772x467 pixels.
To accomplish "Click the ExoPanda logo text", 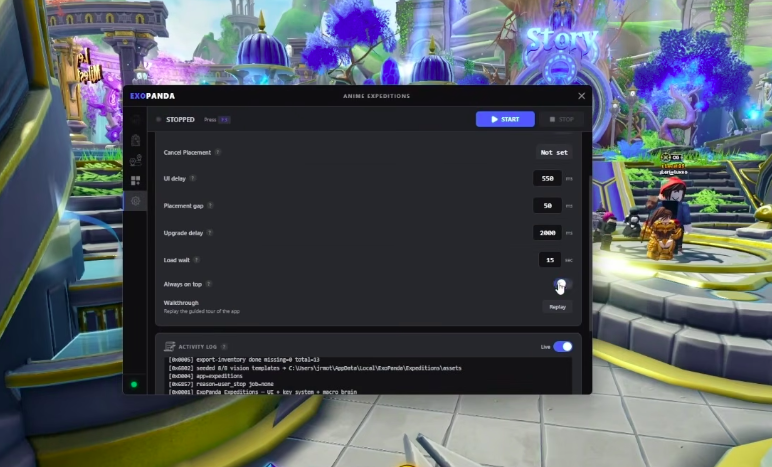I will [153, 96].
